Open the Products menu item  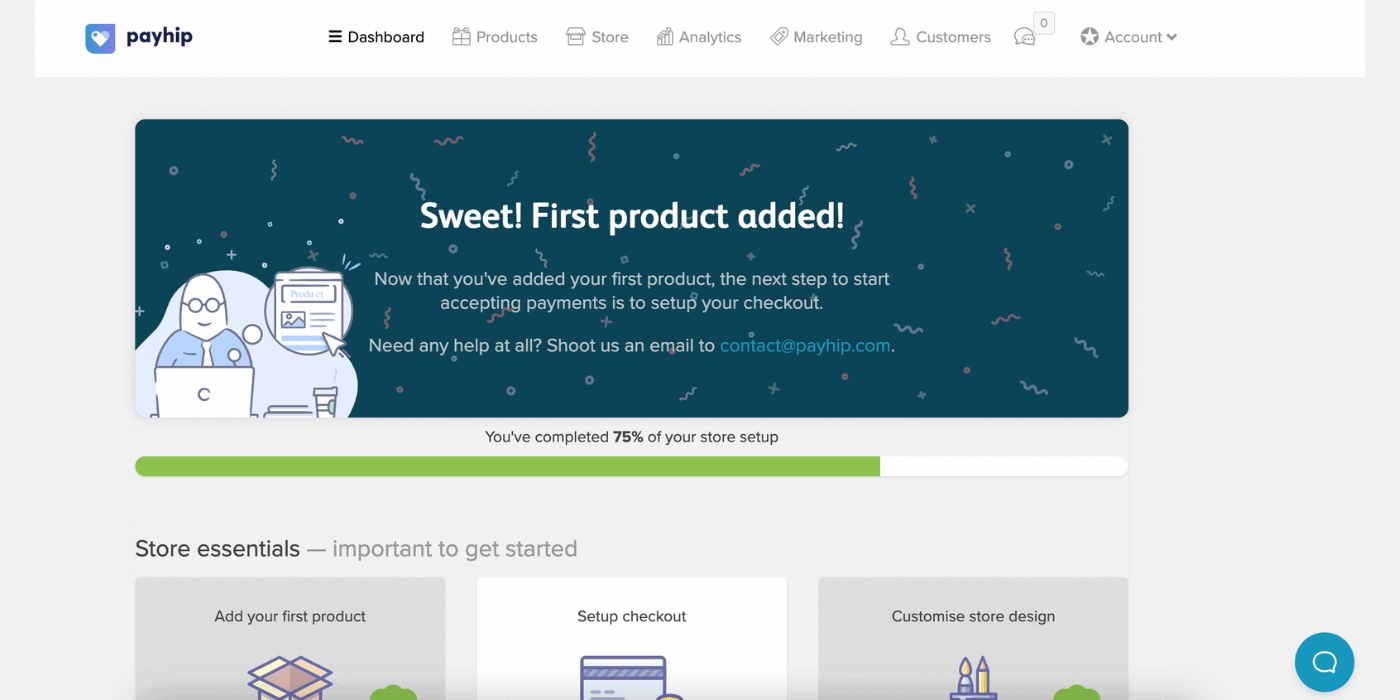495,37
